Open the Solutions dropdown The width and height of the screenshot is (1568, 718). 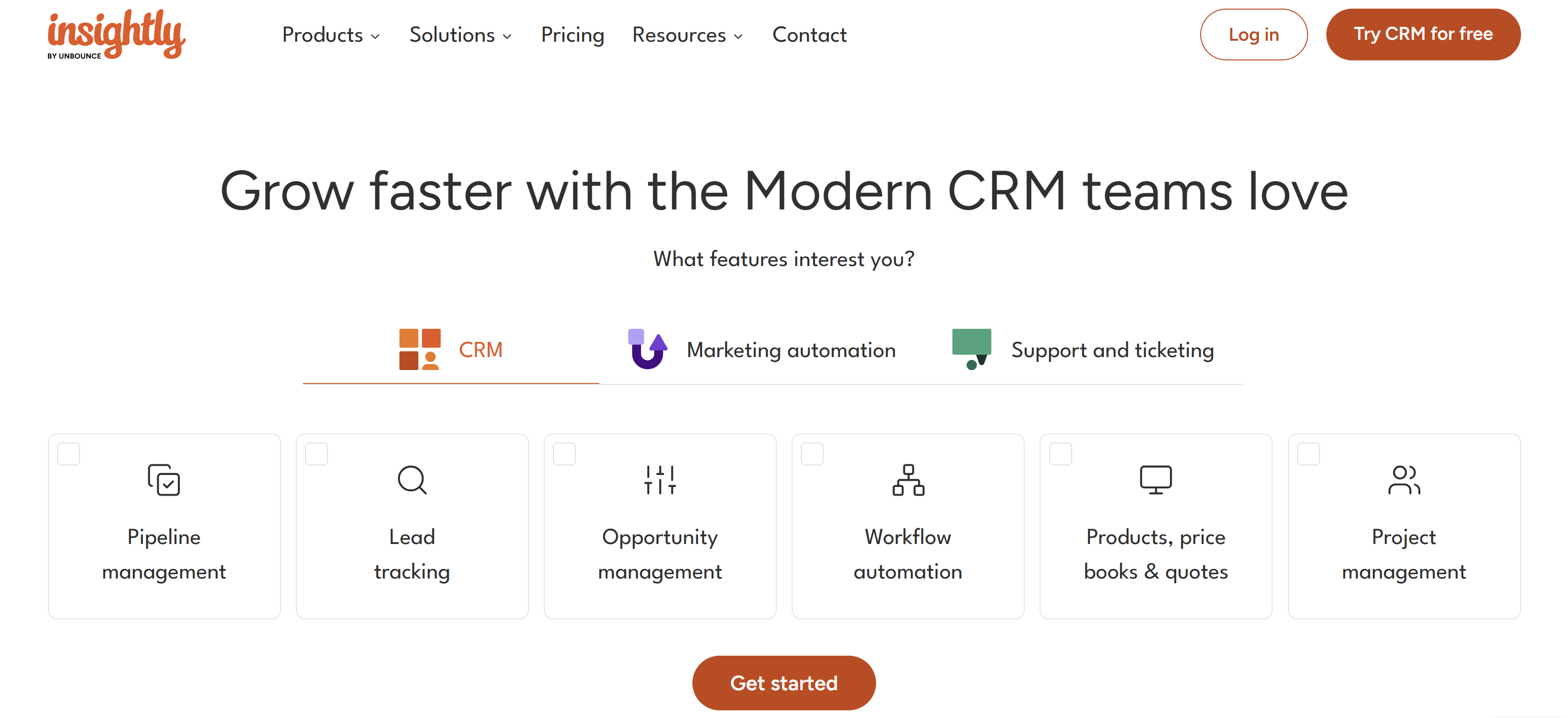[460, 35]
